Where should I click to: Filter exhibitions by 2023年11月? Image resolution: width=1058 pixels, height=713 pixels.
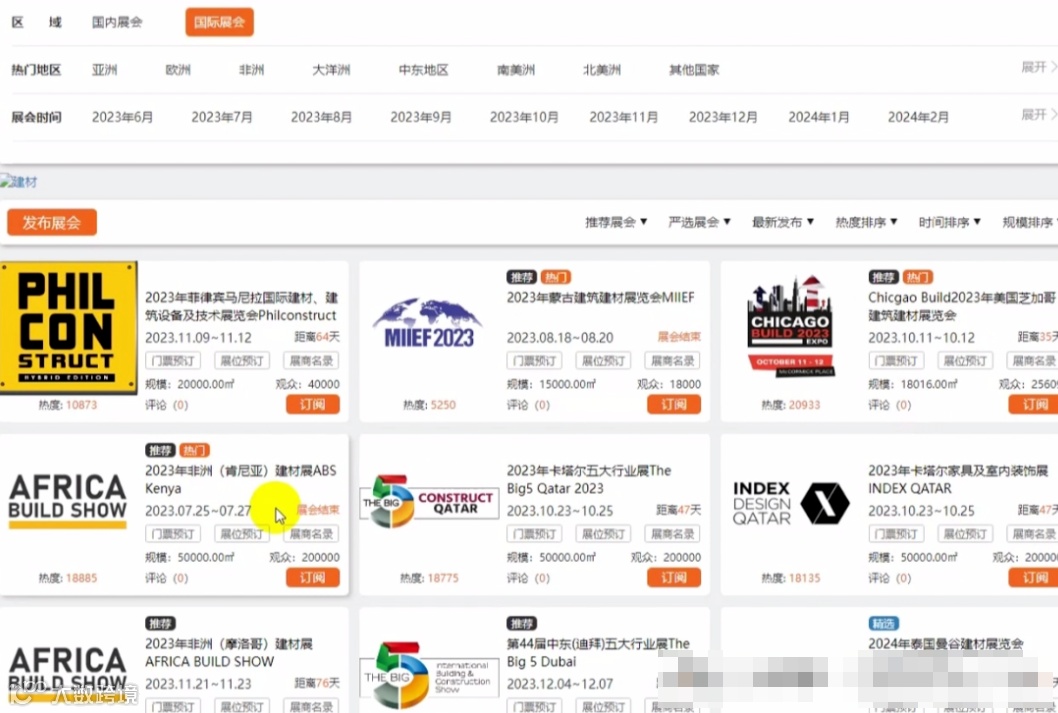pos(623,117)
